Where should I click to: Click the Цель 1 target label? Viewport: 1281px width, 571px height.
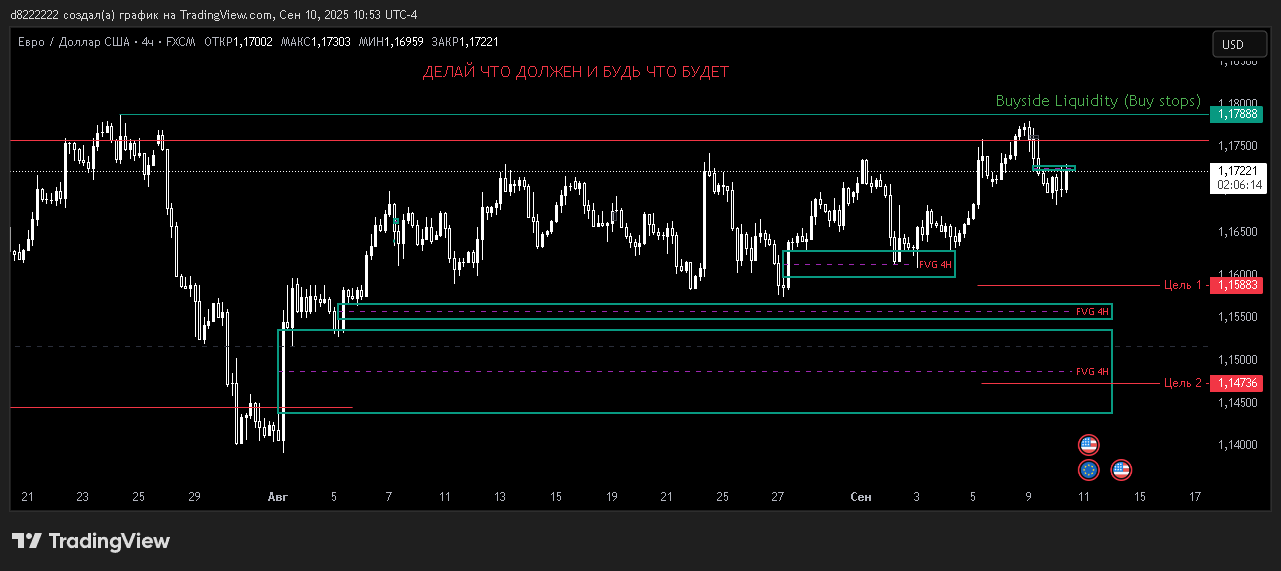tap(1183, 285)
